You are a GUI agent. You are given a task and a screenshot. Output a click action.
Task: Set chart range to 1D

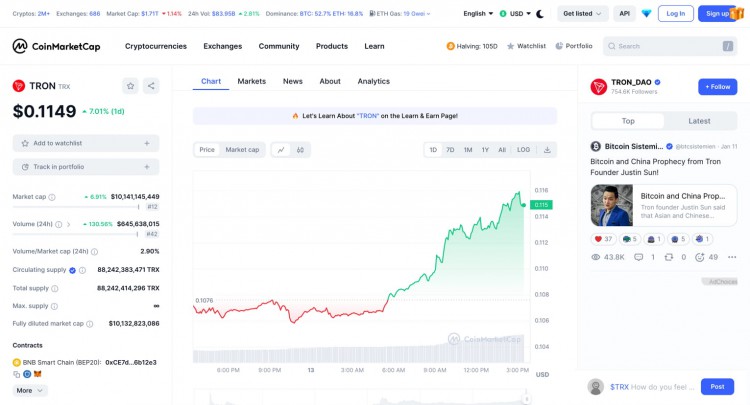tap(433, 150)
